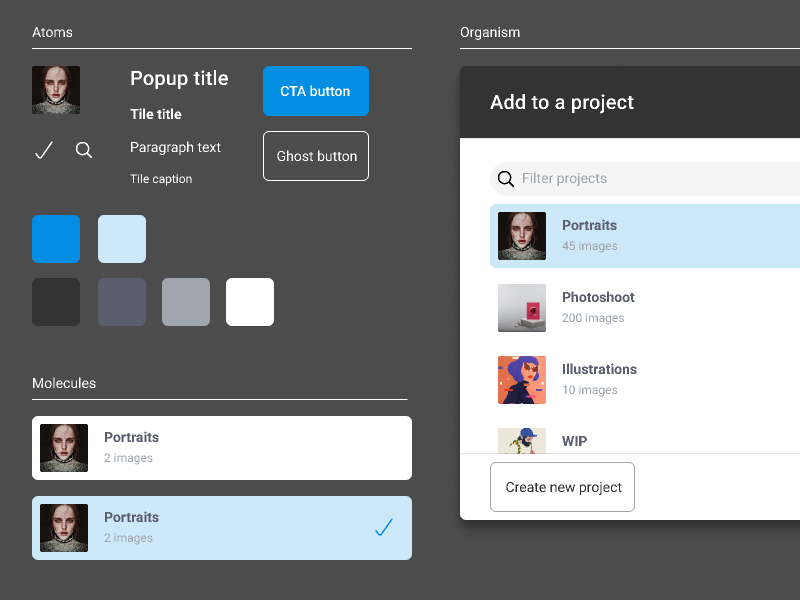Click the search icon in Filter projects field
This screenshot has height=600, width=800.
(506, 179)
